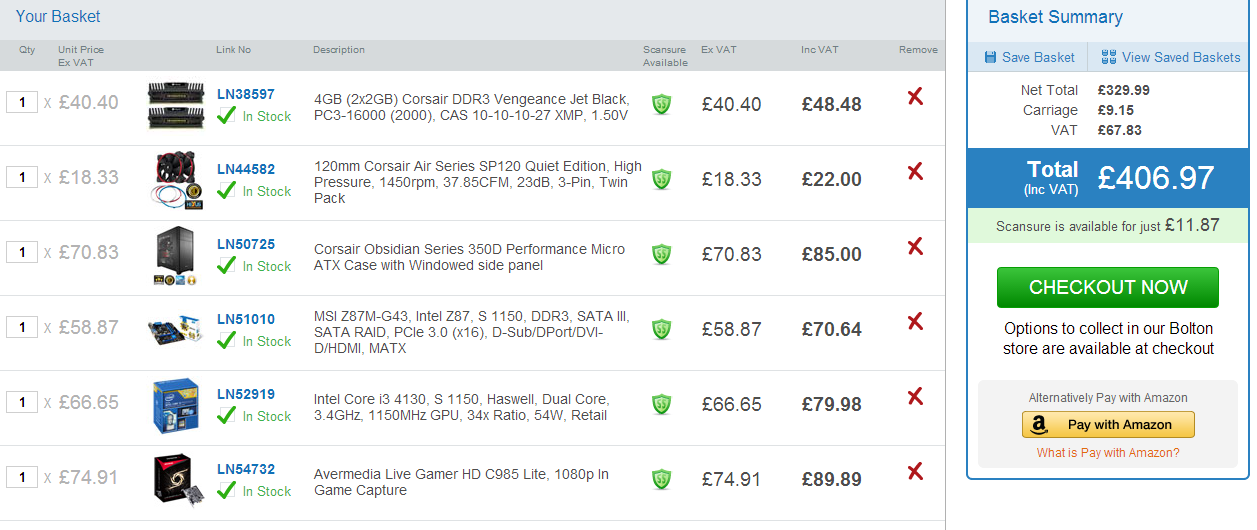The width and height of the screenshot is (1257, 530).
Task: Click the In Stock checkmark icon for LN54732
Action: [x=227, y=490]
